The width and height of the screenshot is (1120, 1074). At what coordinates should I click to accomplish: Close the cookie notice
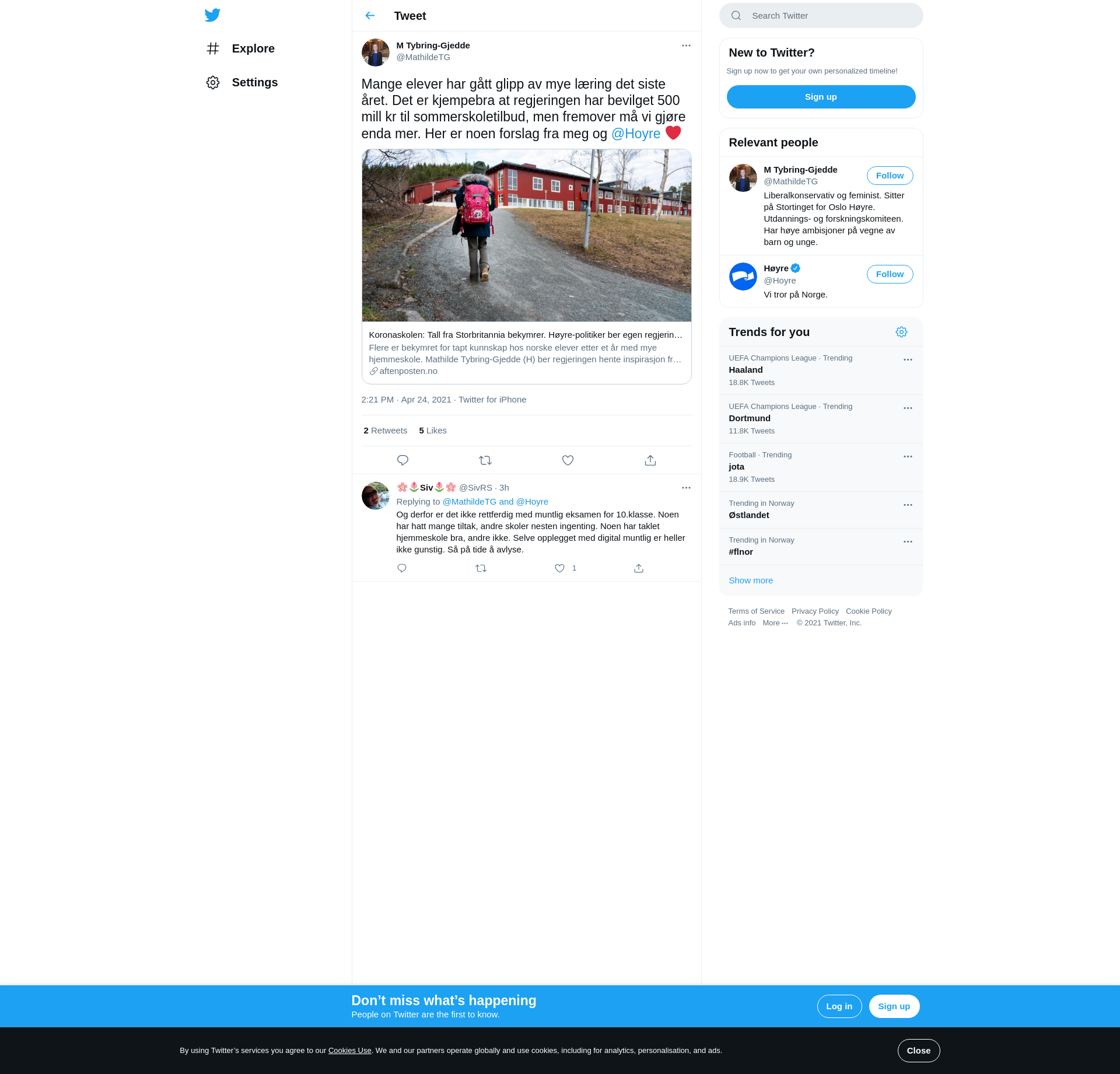918,1051
